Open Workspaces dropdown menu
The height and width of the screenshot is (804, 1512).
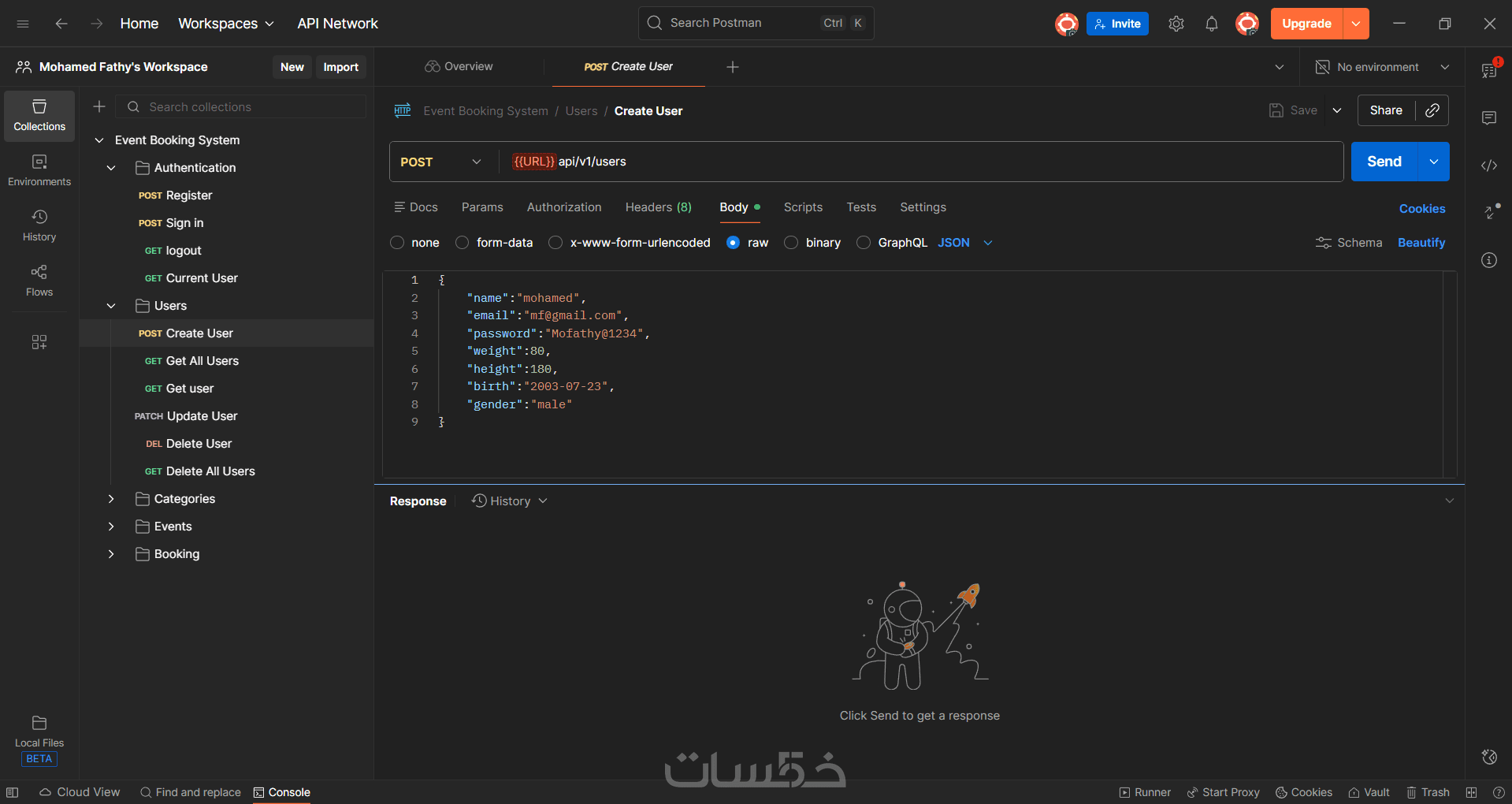[226, 24]
